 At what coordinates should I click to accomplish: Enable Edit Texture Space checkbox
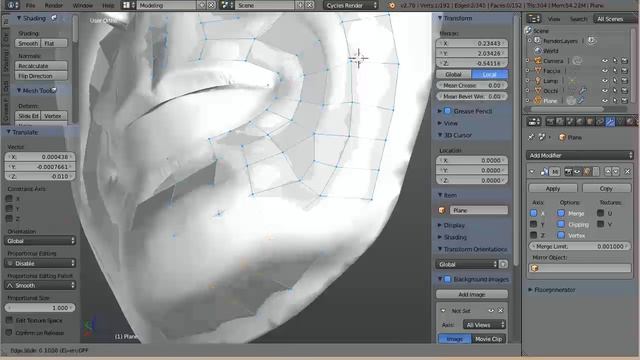pos(9,320)
